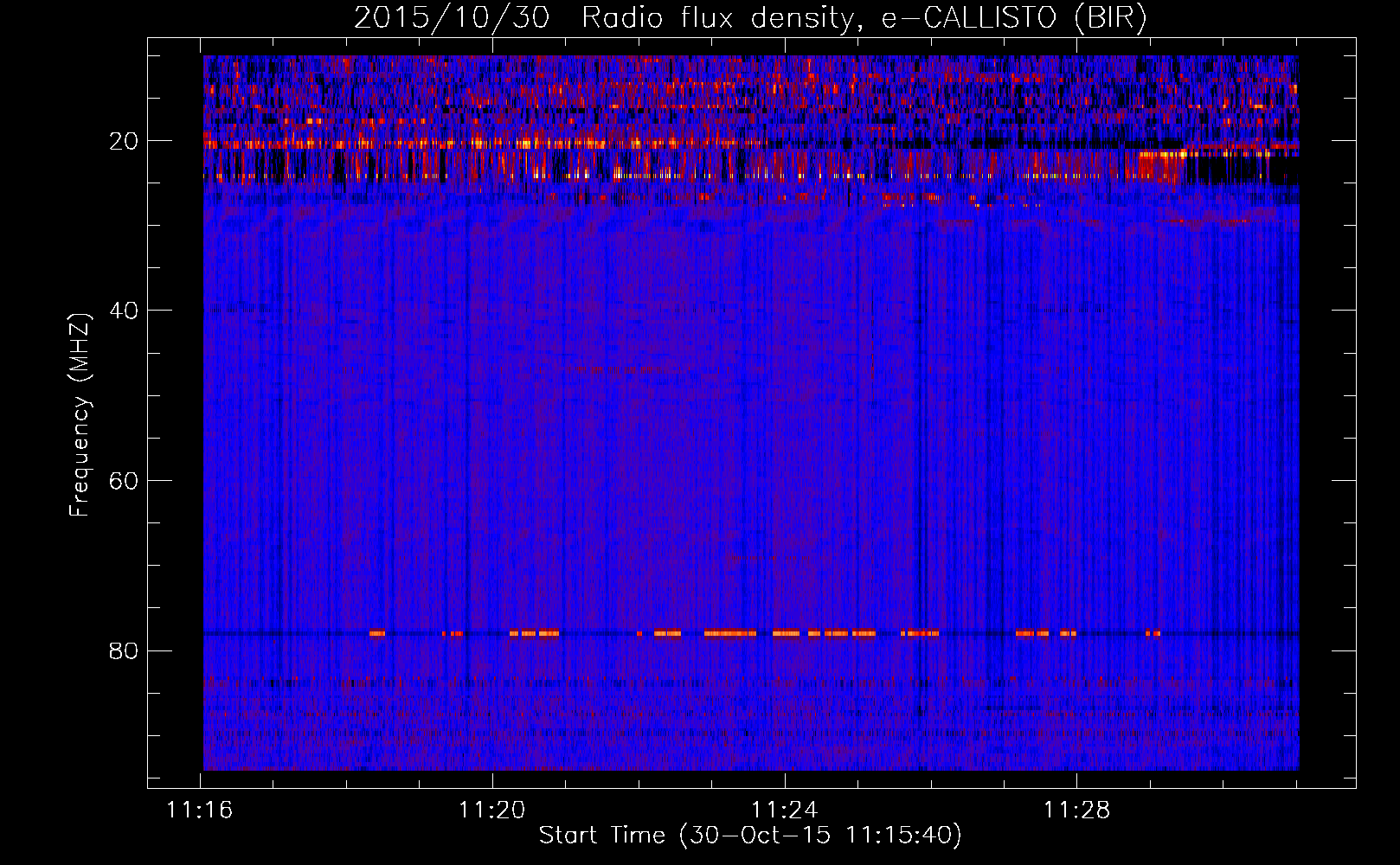
Task: Click the 11:24 time tick label
Action: click(x=785, y=811)
